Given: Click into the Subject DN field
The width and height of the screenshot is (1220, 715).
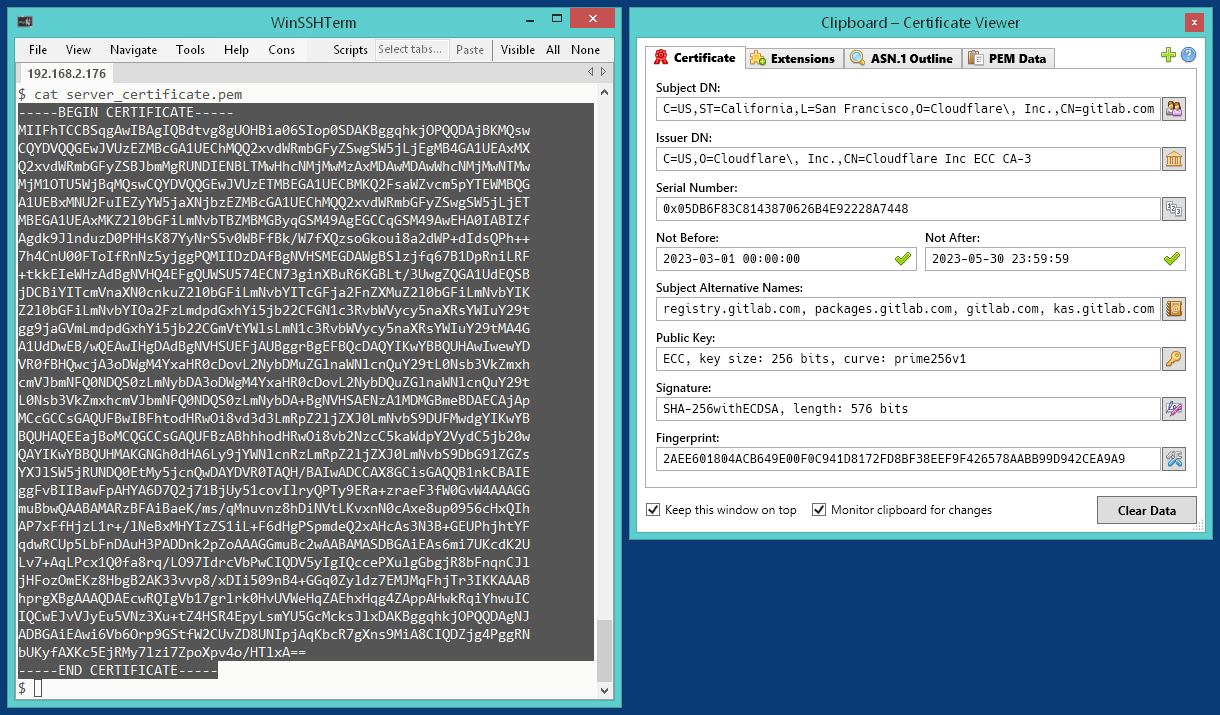Looking at the screenshot, I should (908, 108).
